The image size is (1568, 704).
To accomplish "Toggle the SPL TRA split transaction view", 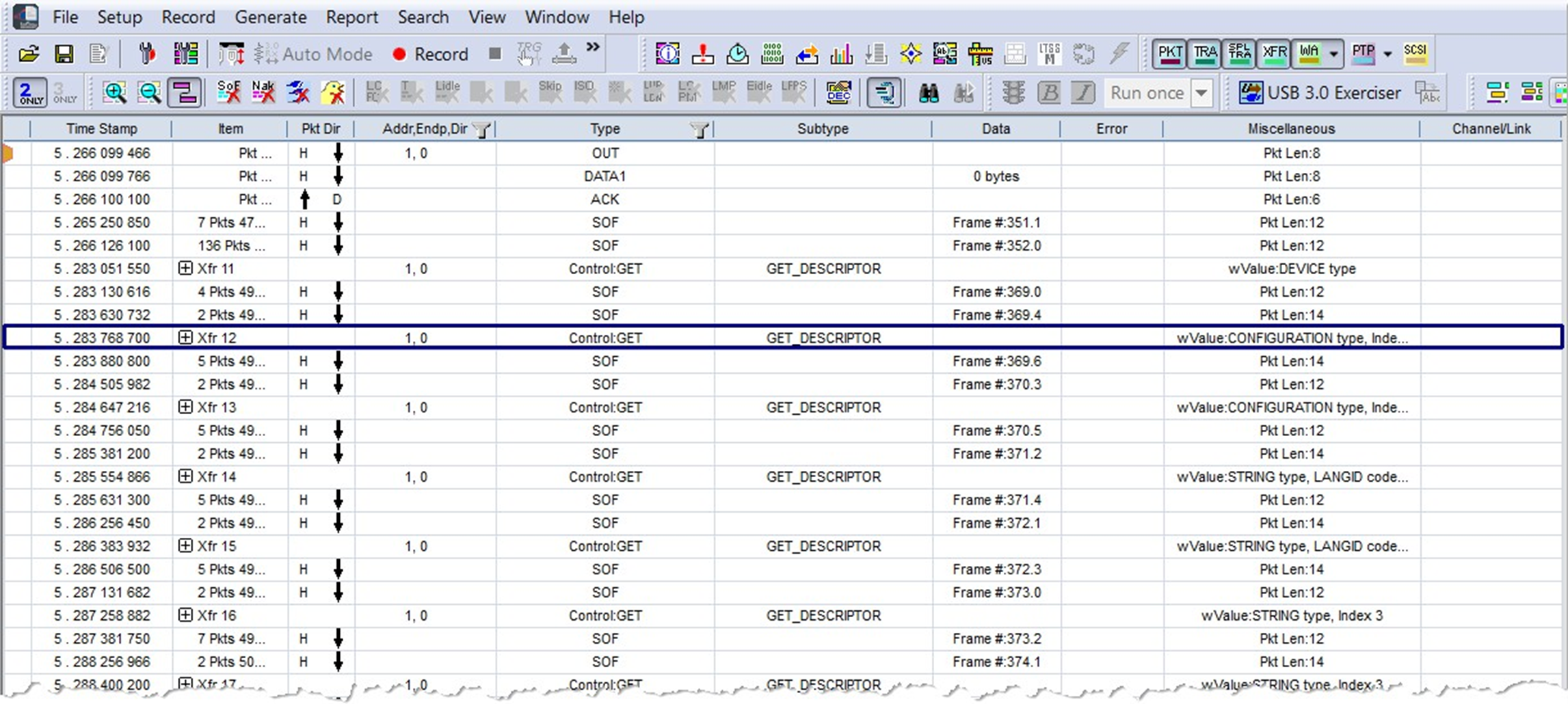I will click(x=1239, y=53).
